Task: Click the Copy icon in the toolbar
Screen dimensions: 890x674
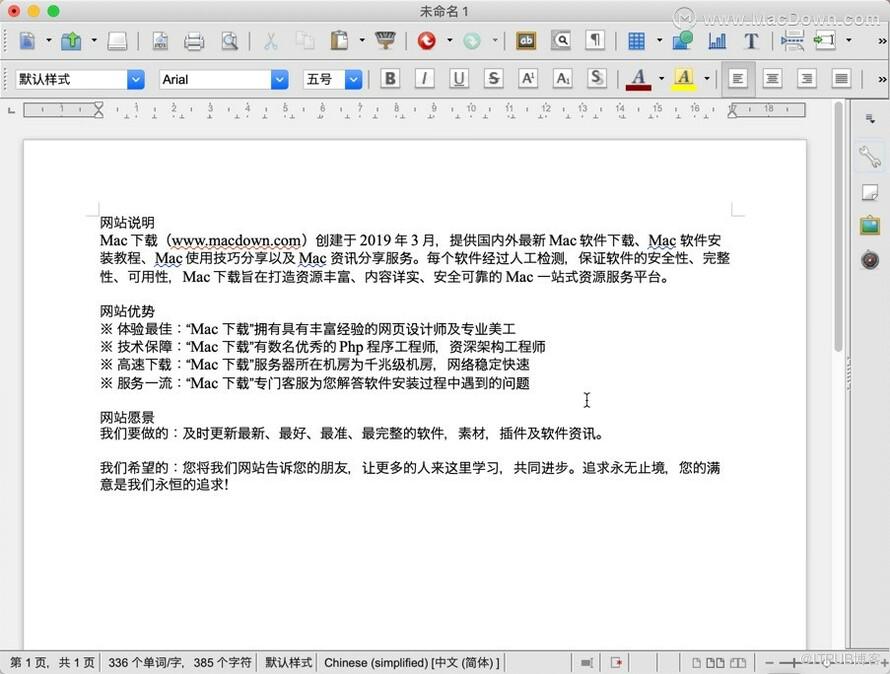Action: pyautogui.click(x=305, y=41)
